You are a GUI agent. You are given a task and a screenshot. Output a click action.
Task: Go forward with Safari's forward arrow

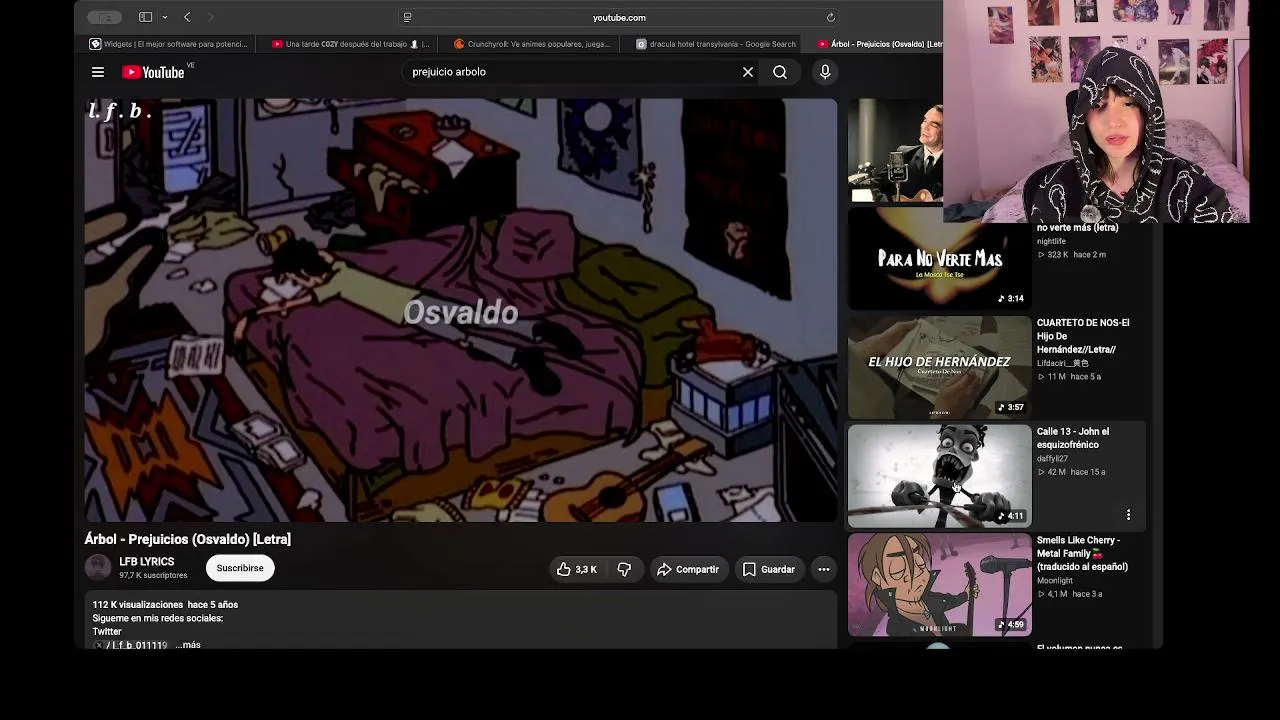pos(210,17)
